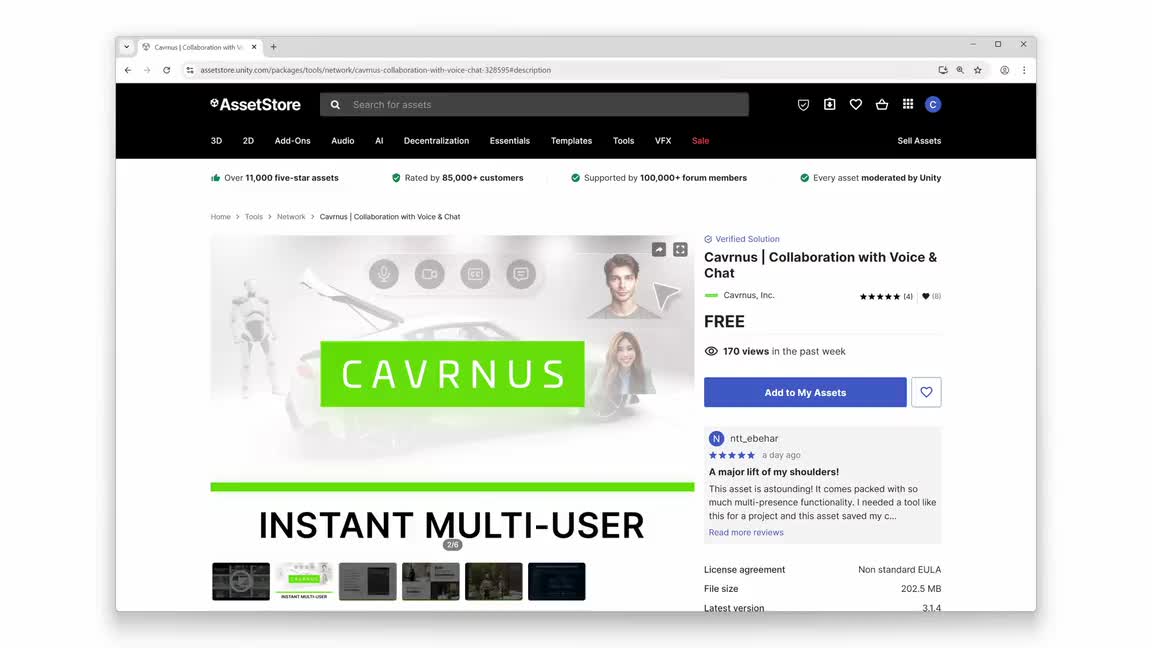Viewport: 1152px width, 648px height.
Task: Click the Verified Solution badge
Action: [x=742, y=239]
